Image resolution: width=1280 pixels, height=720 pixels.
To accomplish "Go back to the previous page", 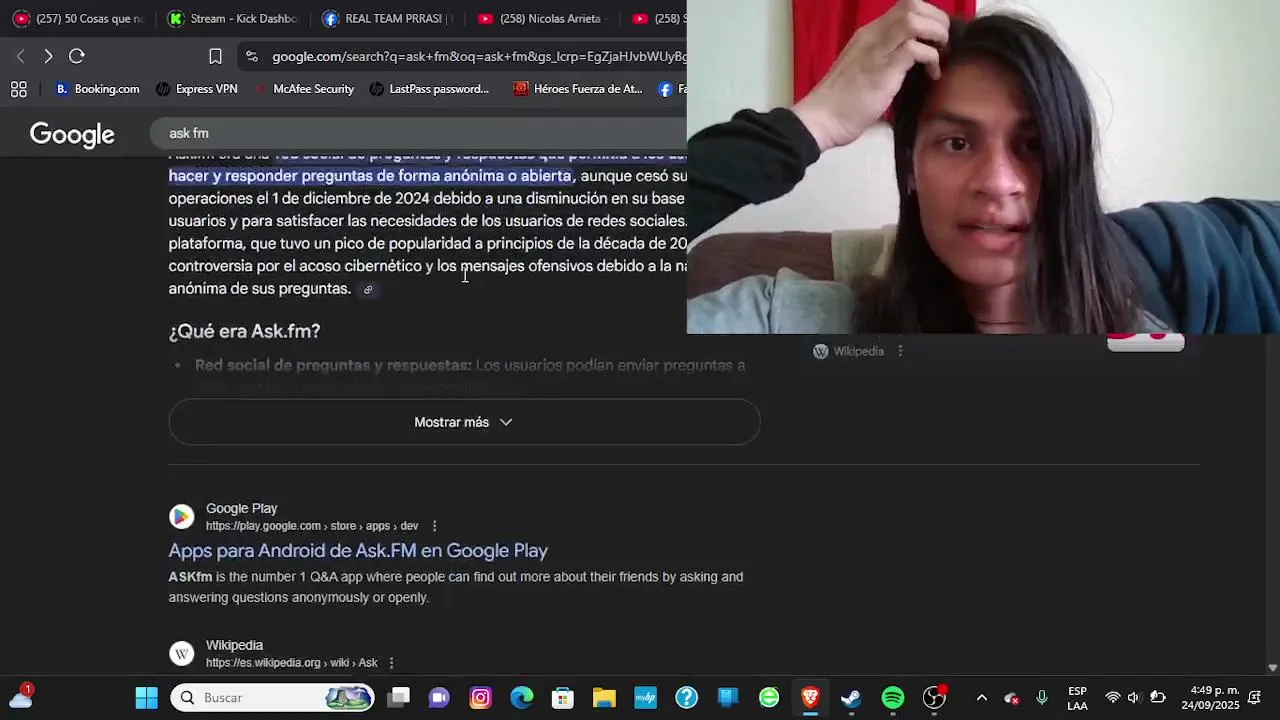I will [20, 56].
